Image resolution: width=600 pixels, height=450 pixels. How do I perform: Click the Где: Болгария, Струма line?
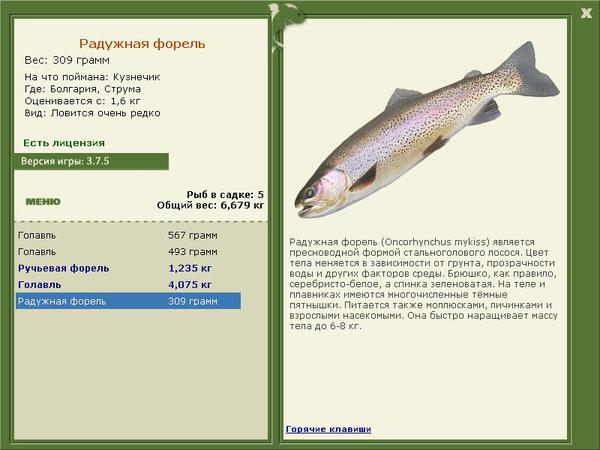point(83,89)
